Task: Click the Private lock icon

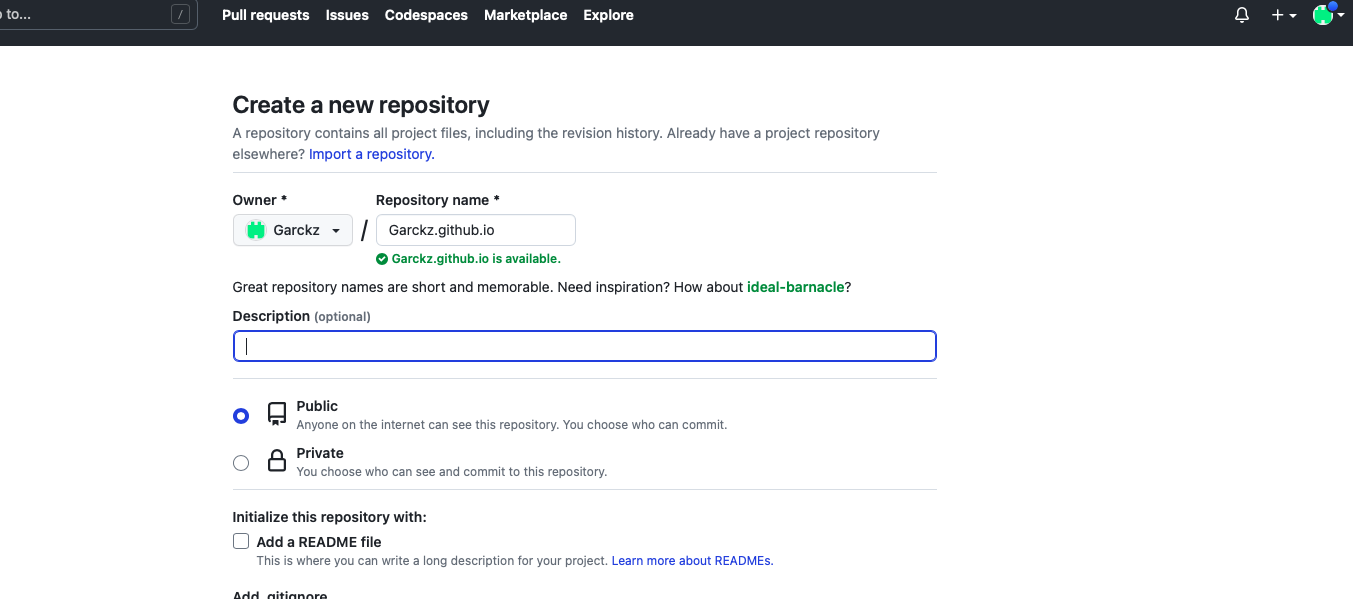Action: tap(277, 461)
